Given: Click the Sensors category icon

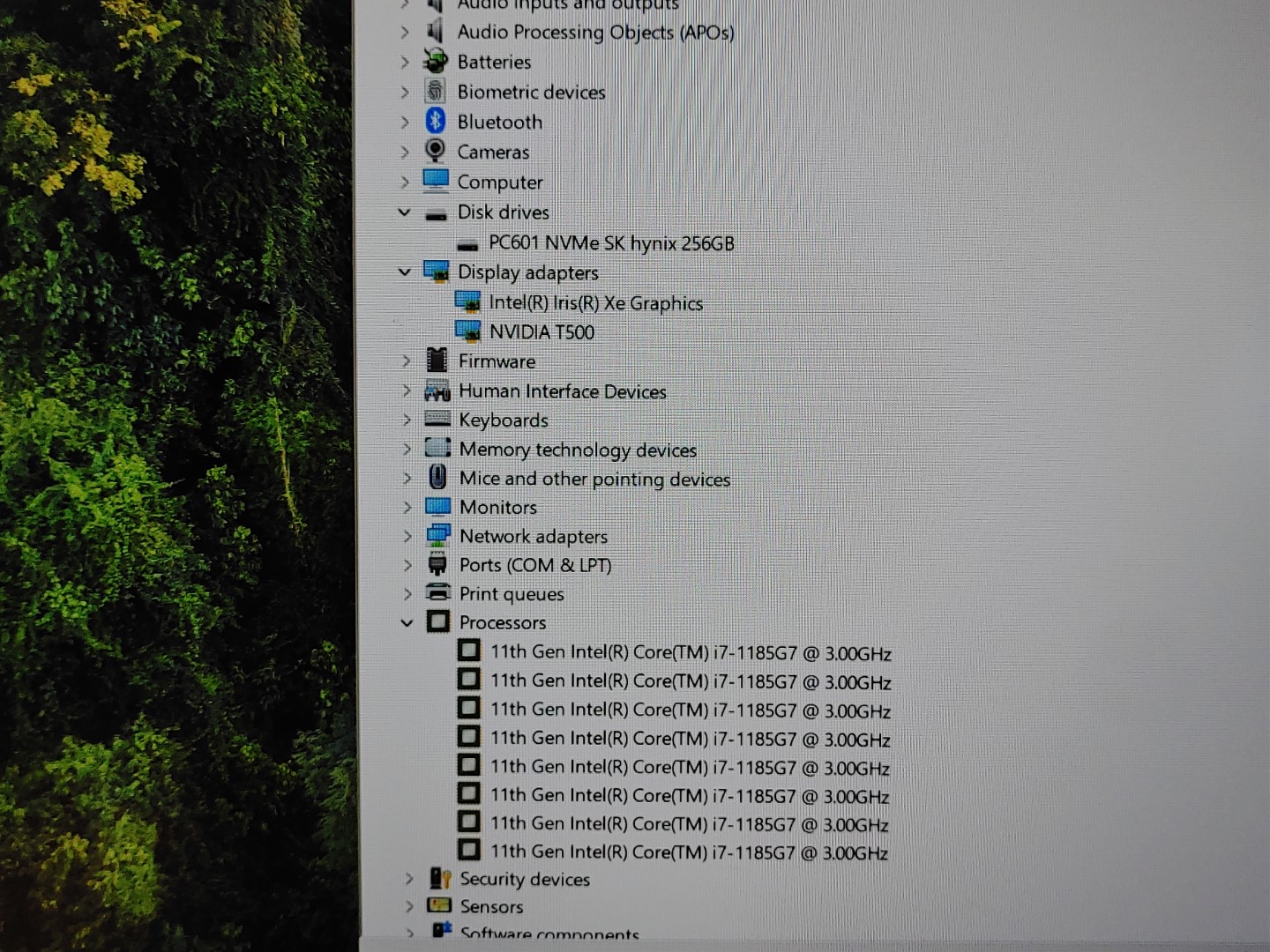Looking at the screenshot, I should [x=439, y=905].
